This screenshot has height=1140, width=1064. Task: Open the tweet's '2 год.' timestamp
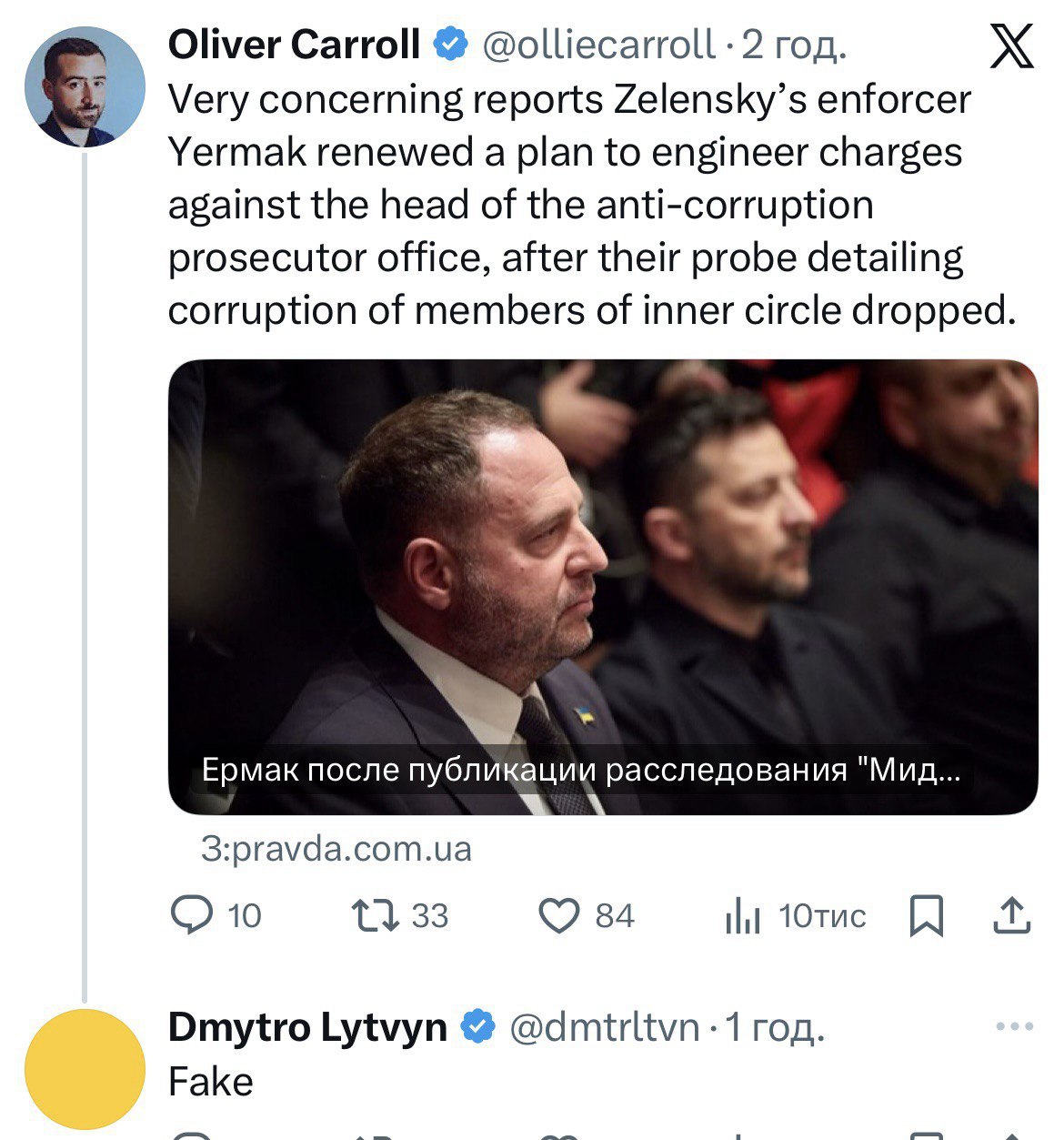[794, 45]
